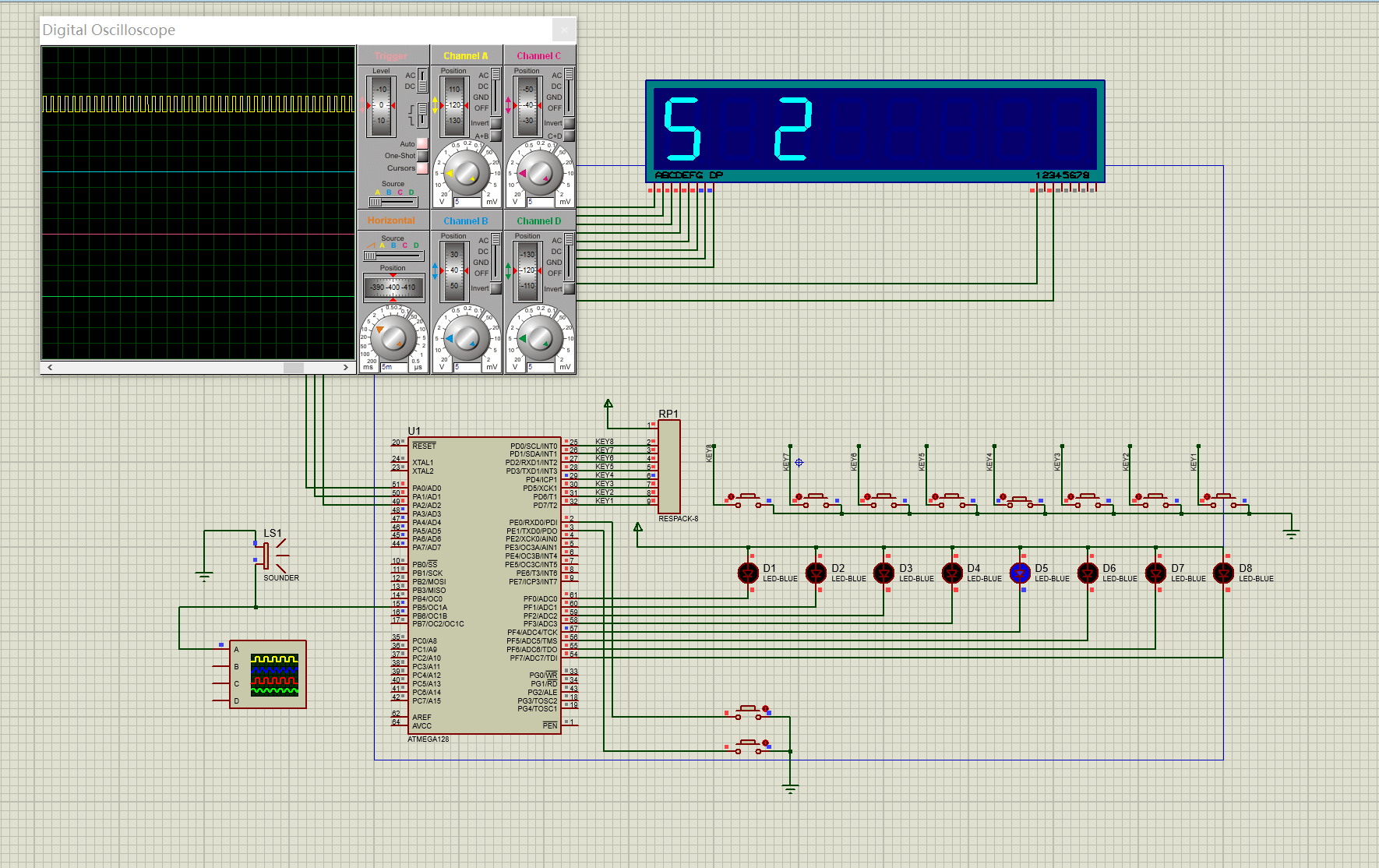Toggle the Cursors button in Trigger panel
The height and width of the screenshot is (868, 1379).
422,168
